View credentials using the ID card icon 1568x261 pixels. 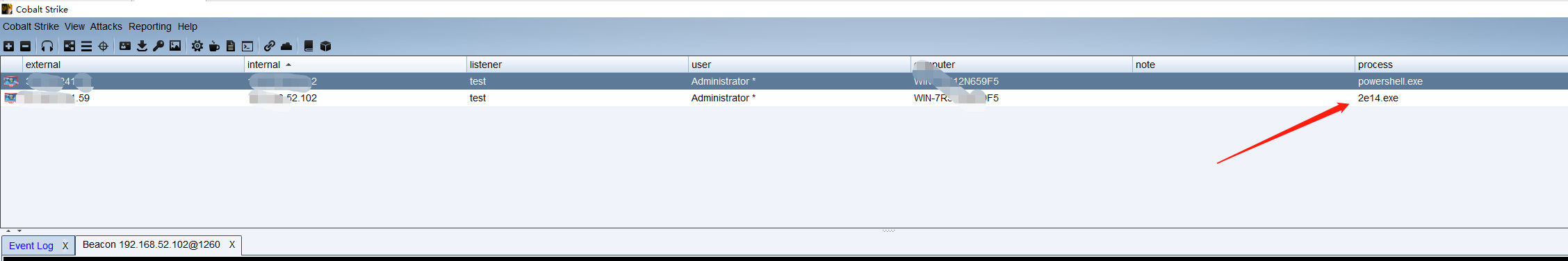[x=125, y=47]
